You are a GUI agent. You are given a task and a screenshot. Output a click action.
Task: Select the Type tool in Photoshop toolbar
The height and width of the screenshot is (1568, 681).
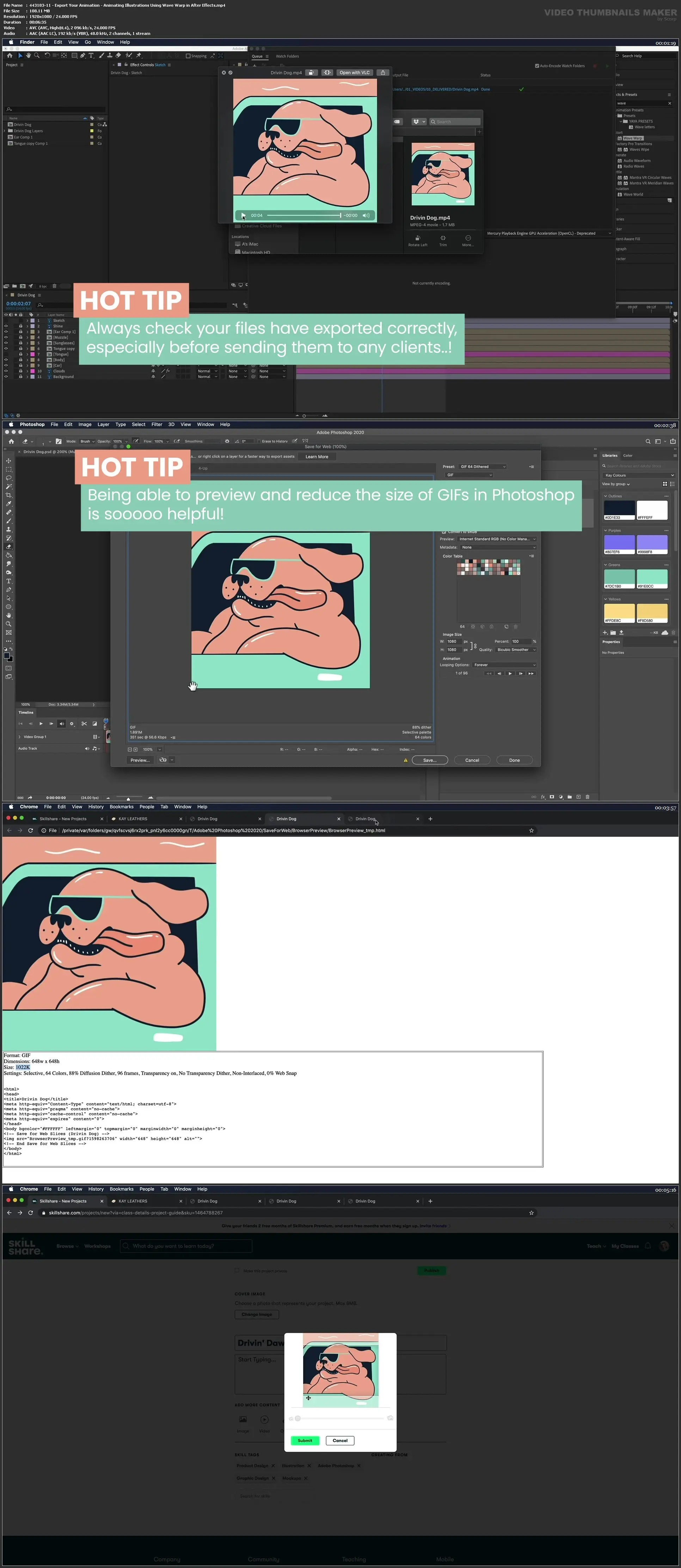click(x=8, y=581)
